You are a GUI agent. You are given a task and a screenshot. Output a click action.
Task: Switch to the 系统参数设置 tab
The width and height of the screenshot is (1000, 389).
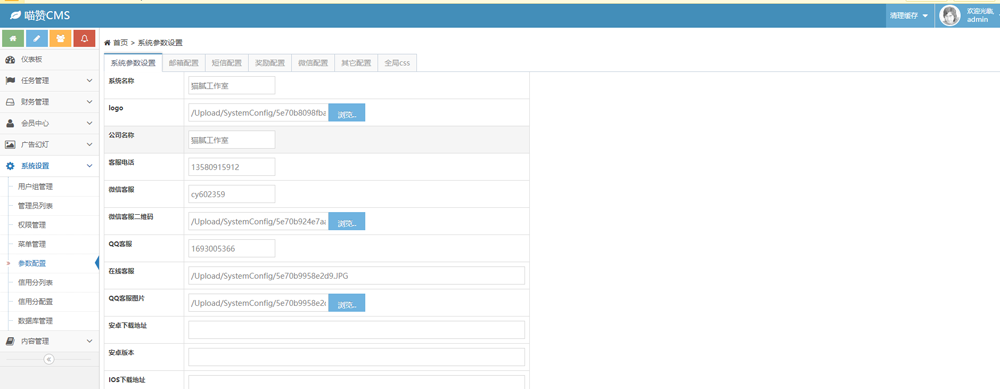pyautogui.click(x=133, y=63)
